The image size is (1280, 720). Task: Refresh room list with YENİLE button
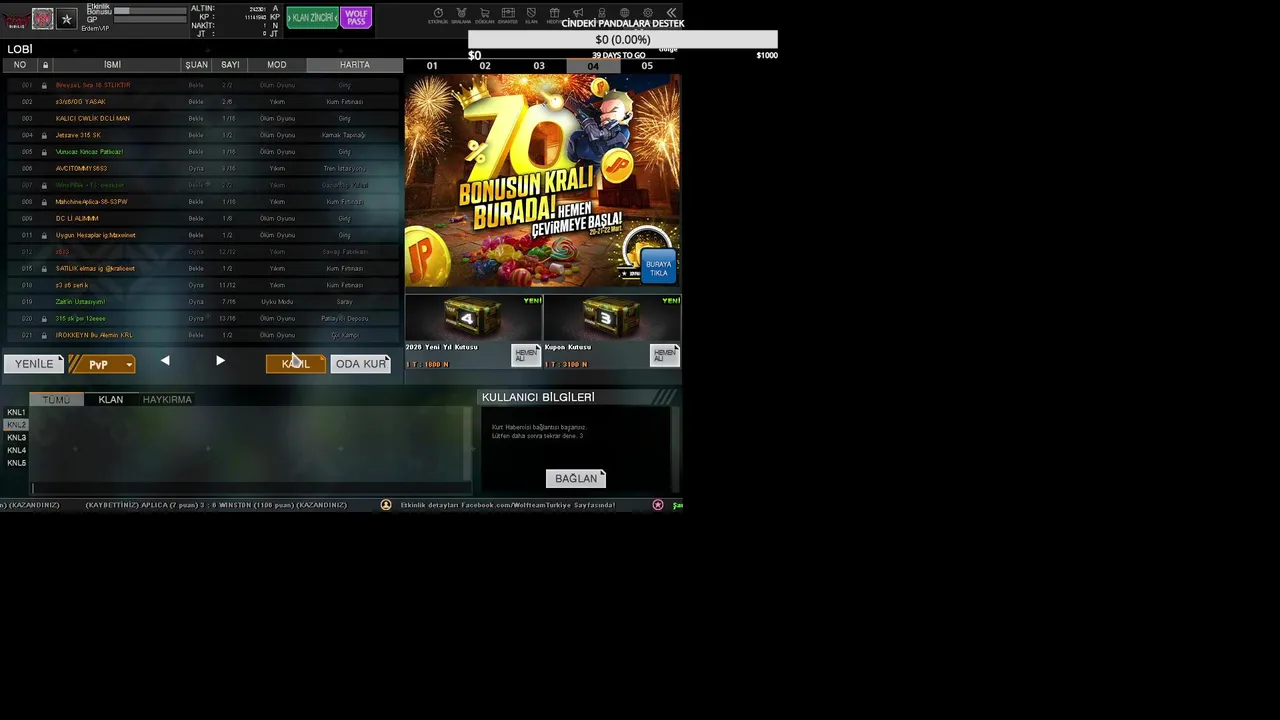pyautogui.click(x=34, y=364)
